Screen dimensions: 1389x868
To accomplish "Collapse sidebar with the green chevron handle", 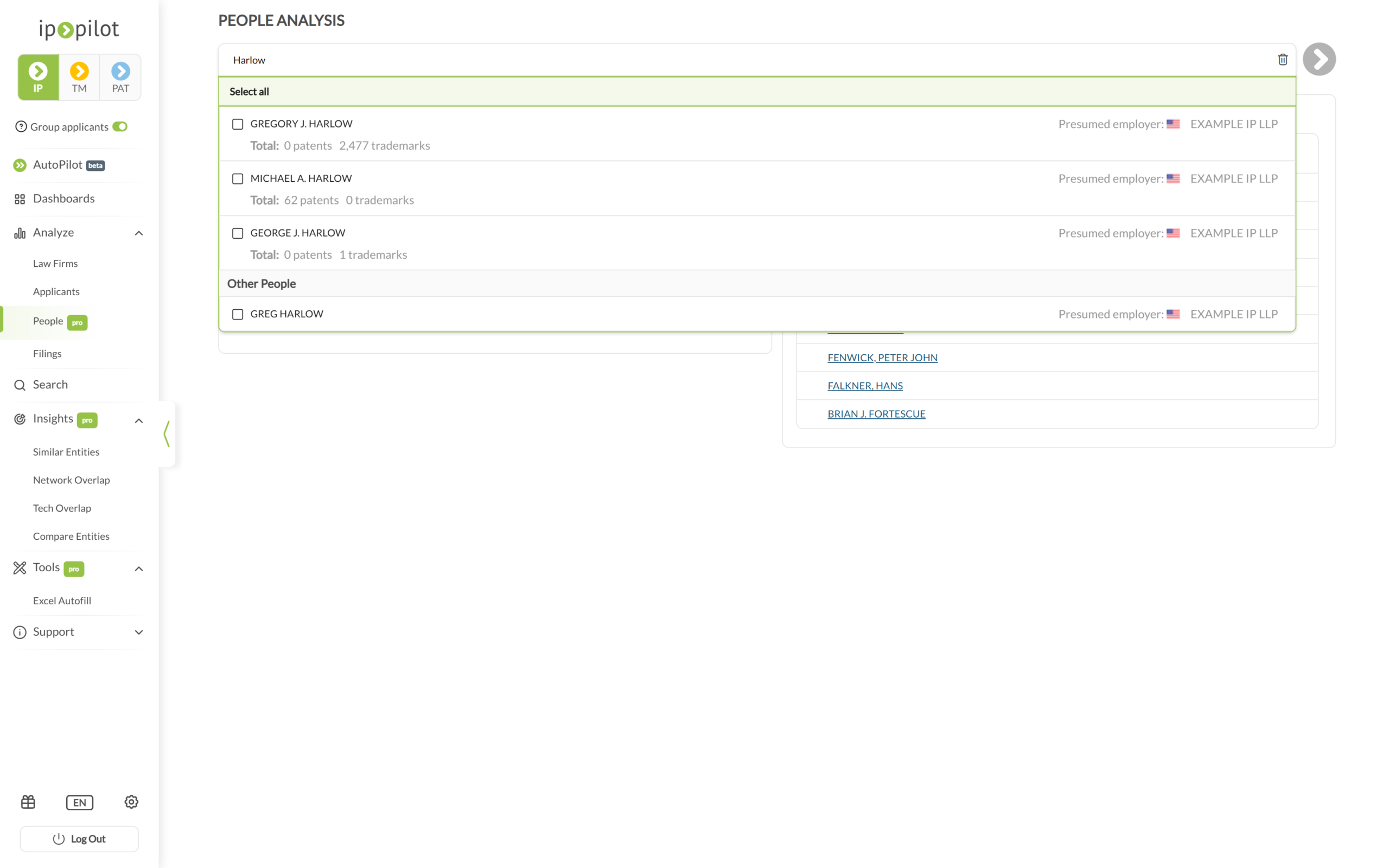I will pyautogui.click(x=167, y=434).
